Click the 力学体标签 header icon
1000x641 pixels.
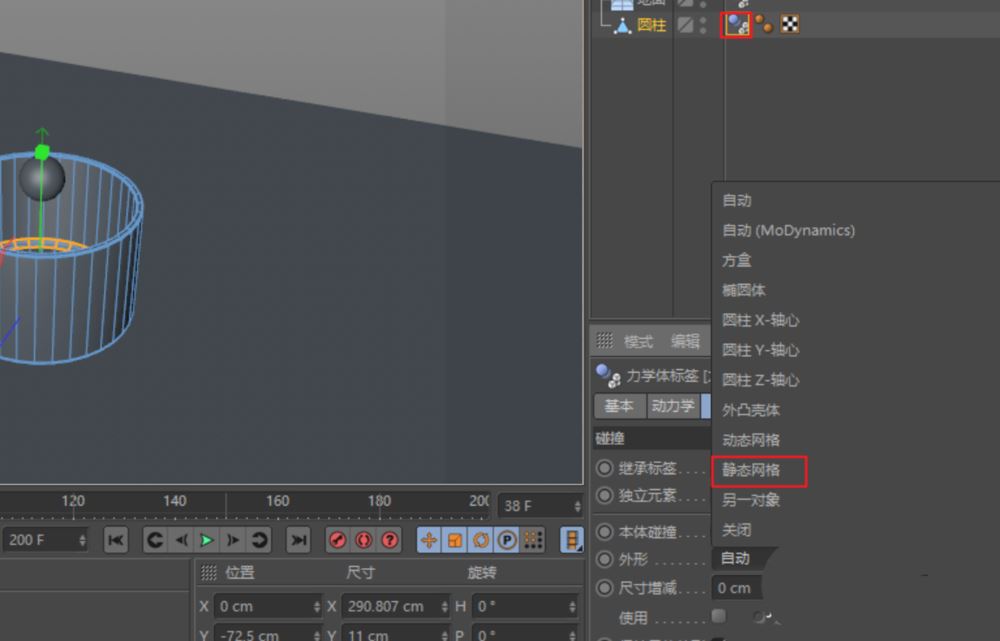tap(608, 376)
